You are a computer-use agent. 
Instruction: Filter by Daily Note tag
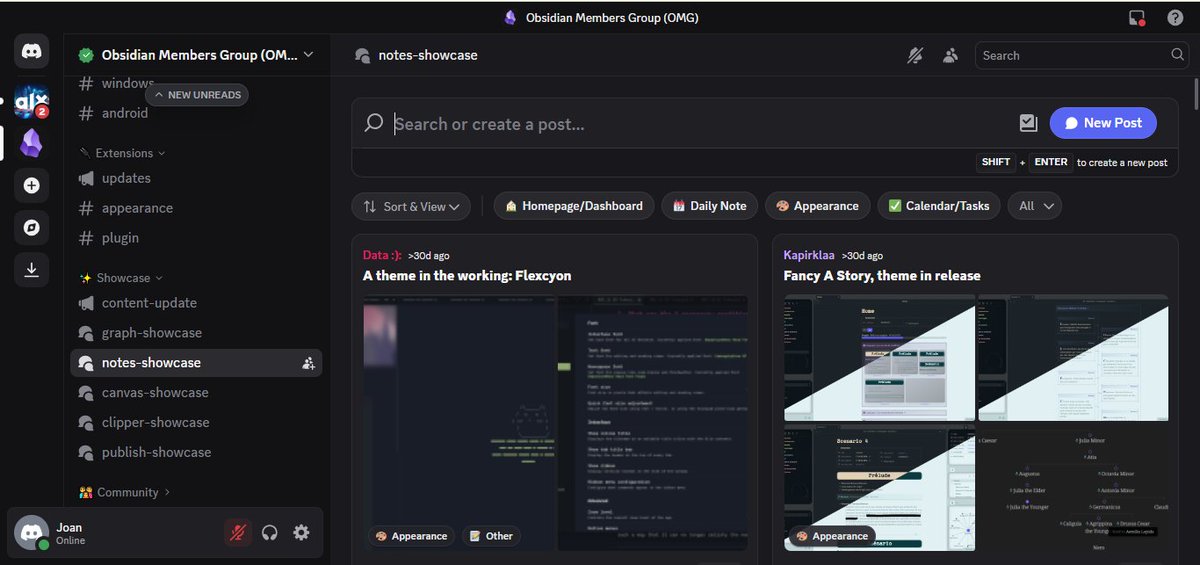(x=710, y=206)
